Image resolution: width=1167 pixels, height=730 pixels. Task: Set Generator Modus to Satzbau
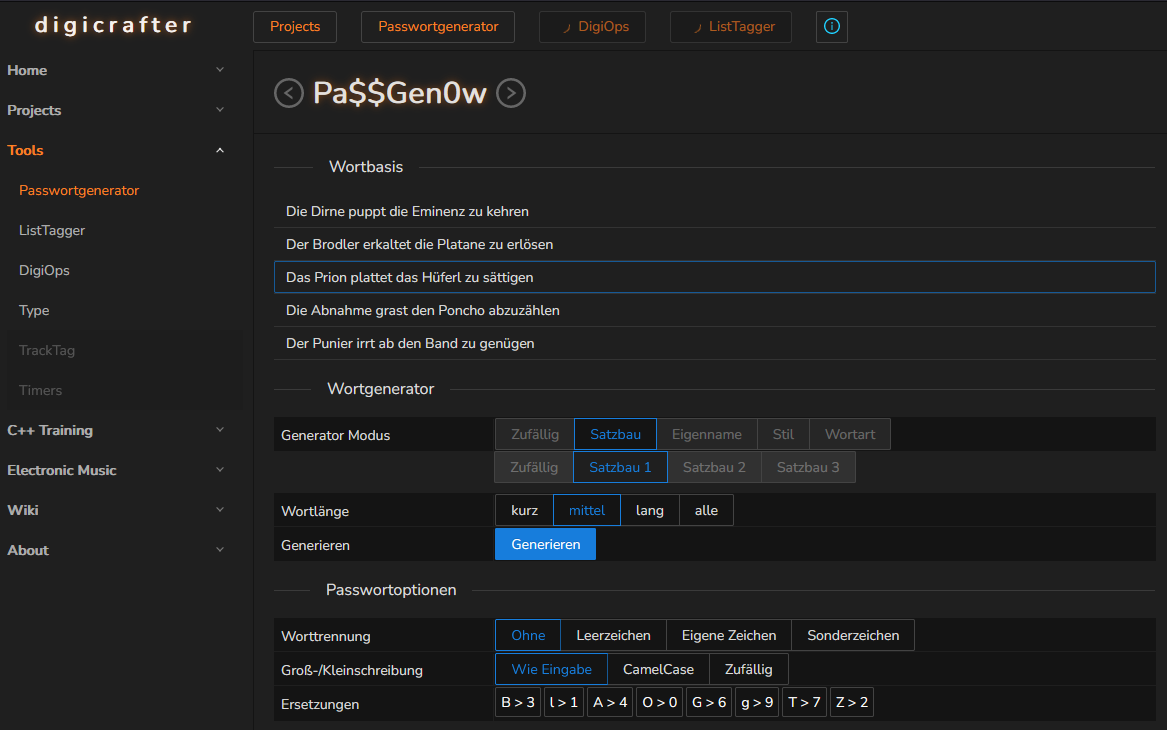point(616,435)
